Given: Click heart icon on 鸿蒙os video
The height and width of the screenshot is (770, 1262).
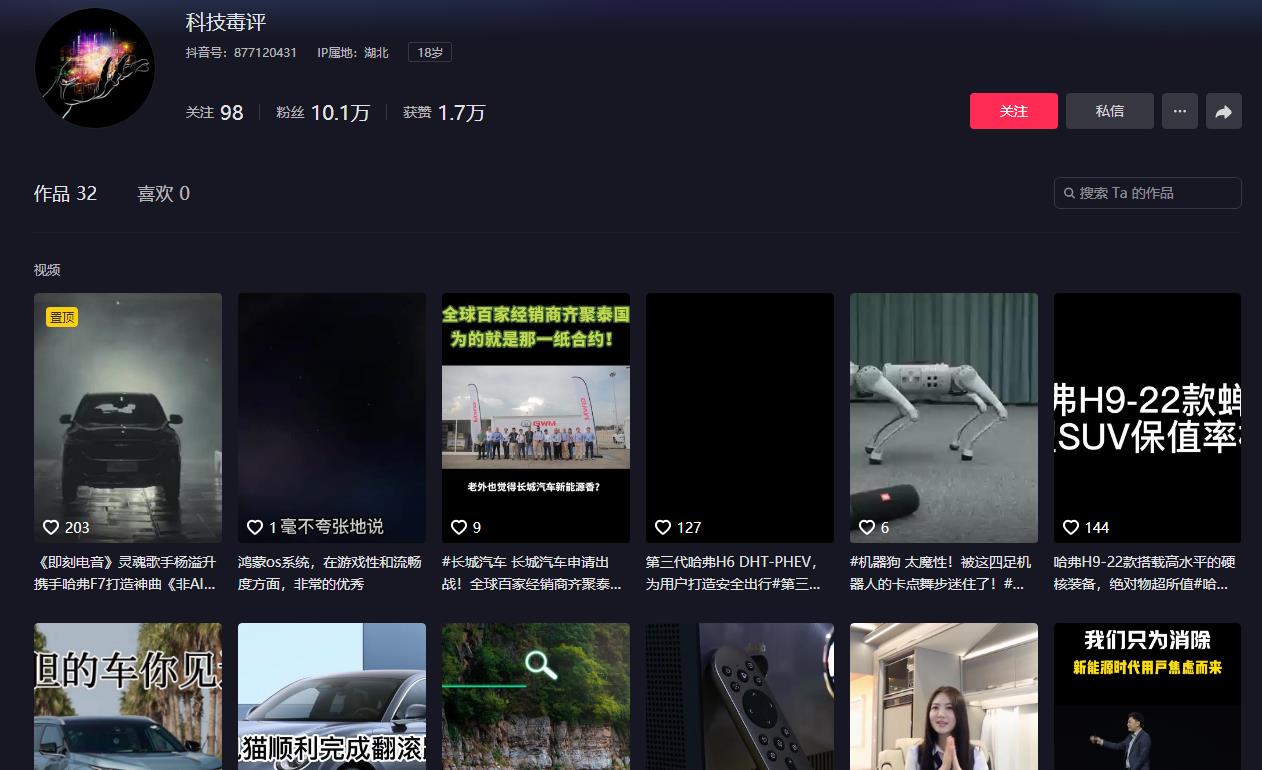Looking at the screenshot, I should click(255, 527).
